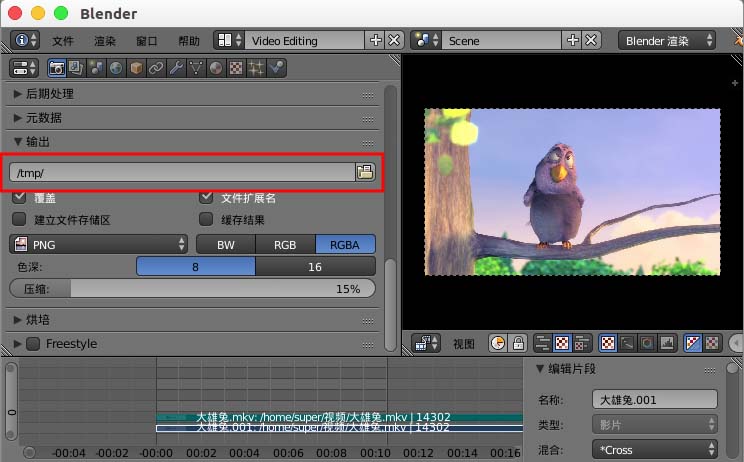Enable the 建立文件存储区 checkbox
744x462 pixels.
pyautogui.click(x=19, y=219)
